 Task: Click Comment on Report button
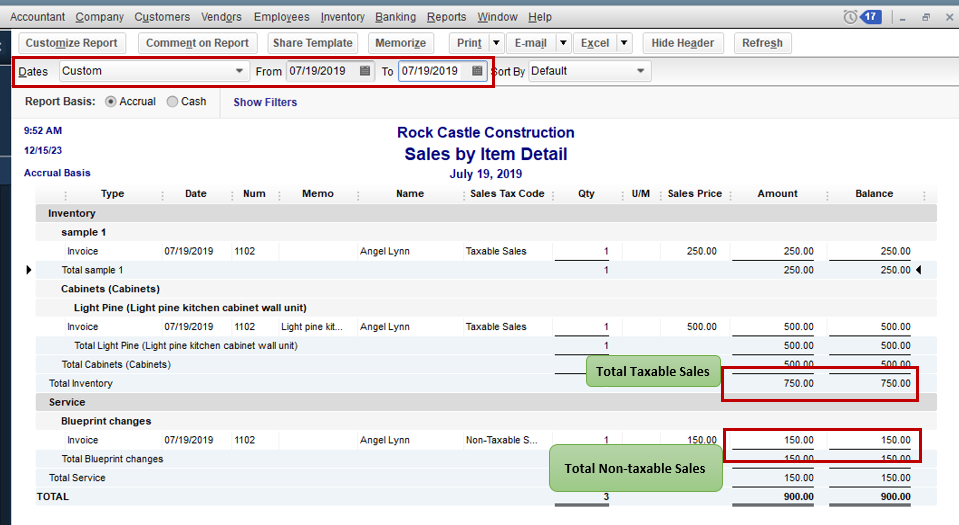pyautogui.click(x=197, y=43)
